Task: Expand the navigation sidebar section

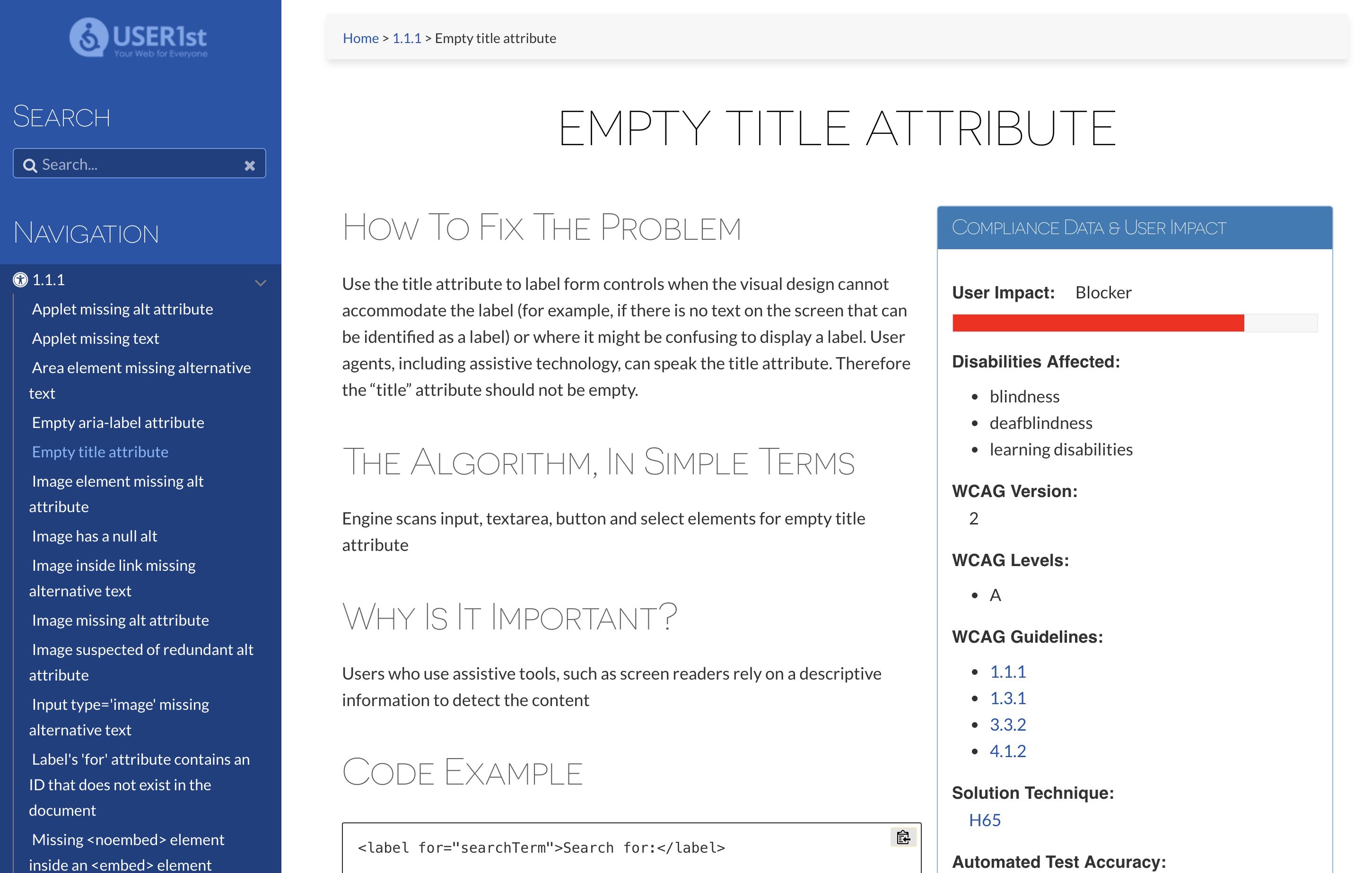Action: 261,280
